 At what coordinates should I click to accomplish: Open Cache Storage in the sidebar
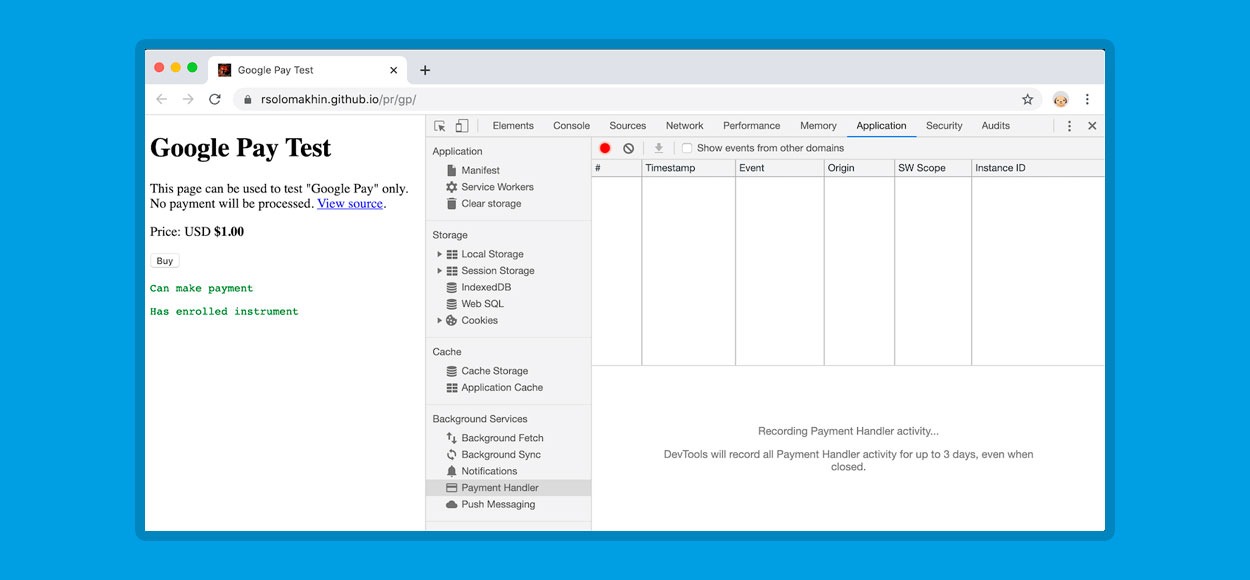(x=494, y=371)
